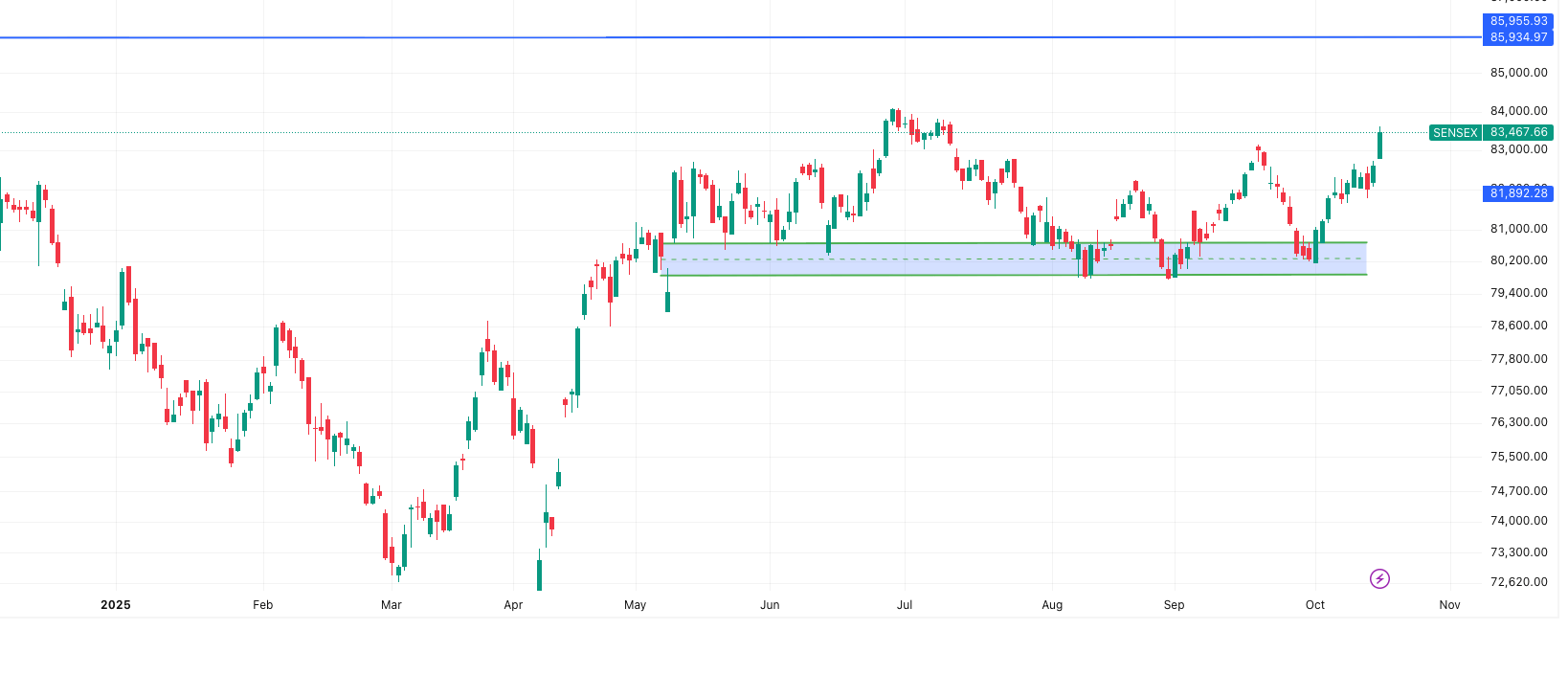This screenshot has height=675, width=1568.
Task: Click the 2025 label on the time axis
Action: 115,605
